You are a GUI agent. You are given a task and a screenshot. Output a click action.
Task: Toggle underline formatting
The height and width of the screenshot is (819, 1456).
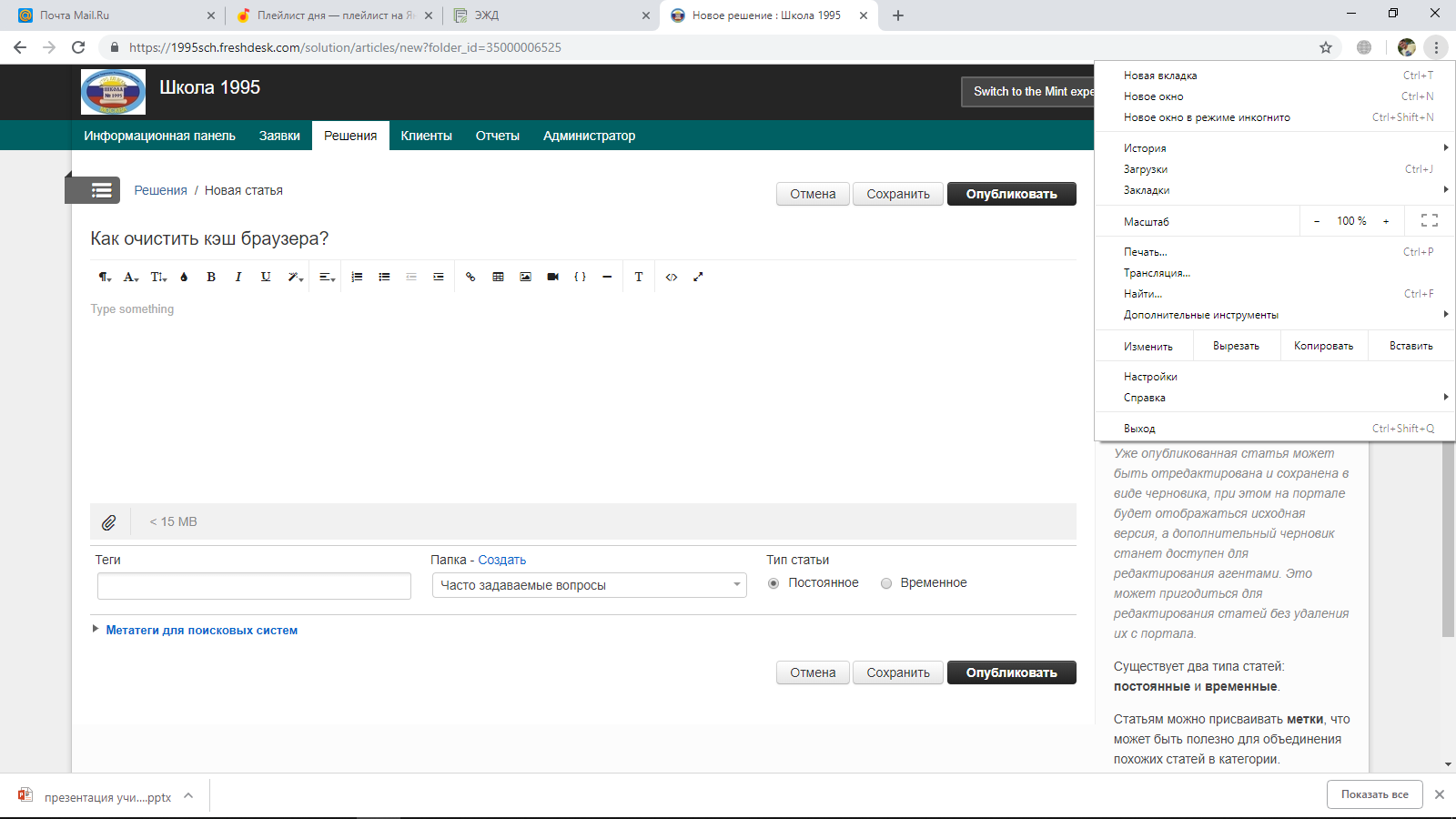pos(266,277)
